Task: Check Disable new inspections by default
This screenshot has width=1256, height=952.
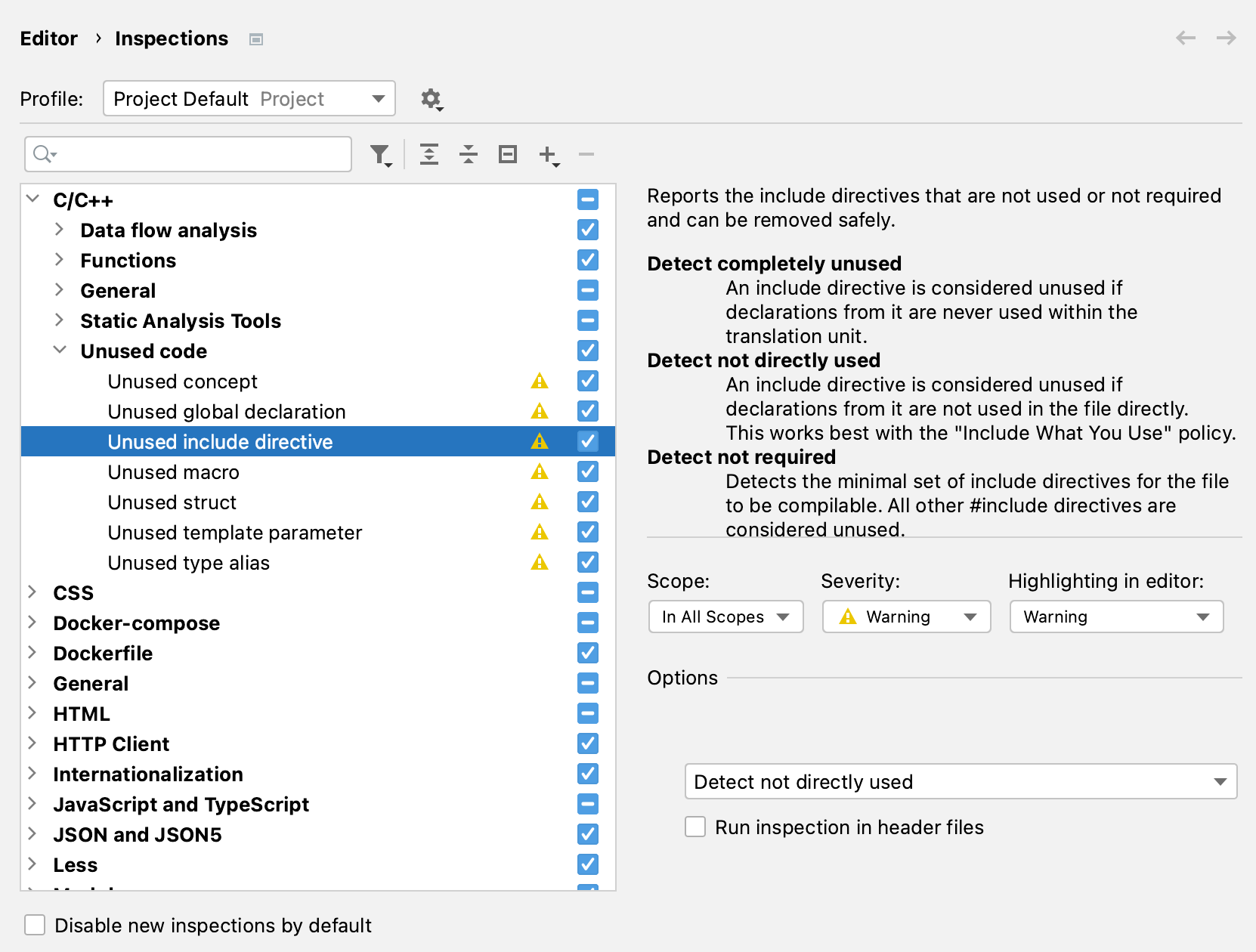Action: (x=35, y=925)
